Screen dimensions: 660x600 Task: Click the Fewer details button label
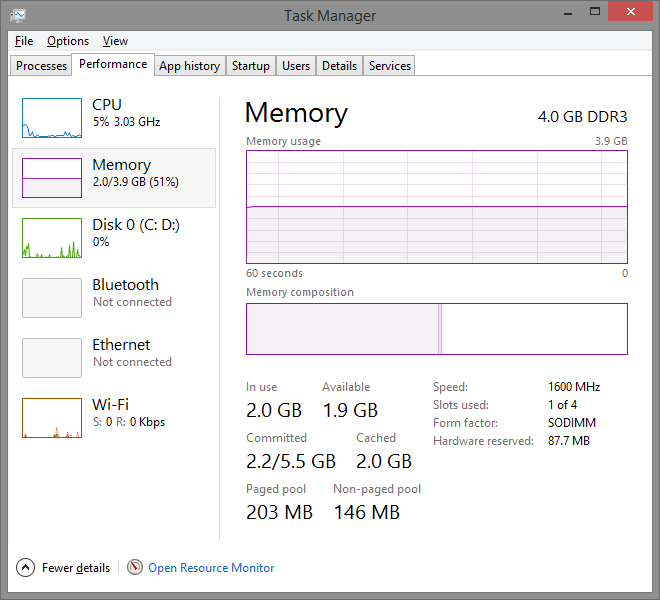click(x=76, y=568)
